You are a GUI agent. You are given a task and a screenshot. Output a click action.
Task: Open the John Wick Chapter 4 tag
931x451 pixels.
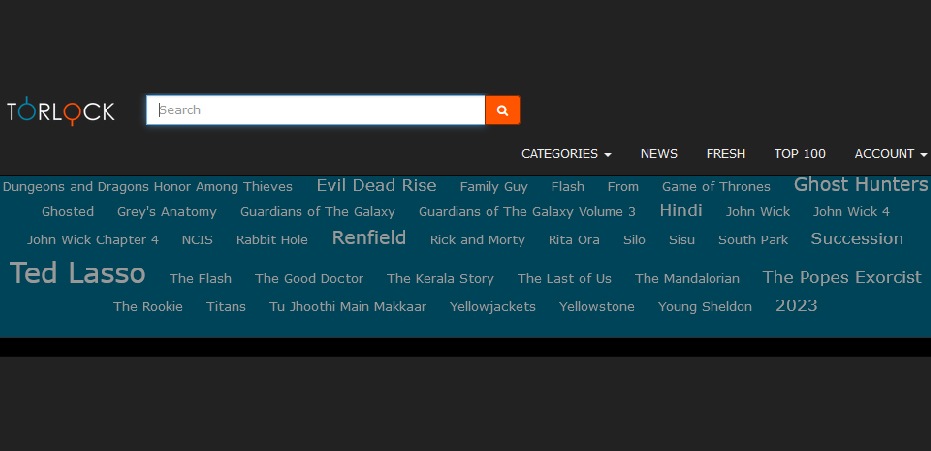[93, 240]
